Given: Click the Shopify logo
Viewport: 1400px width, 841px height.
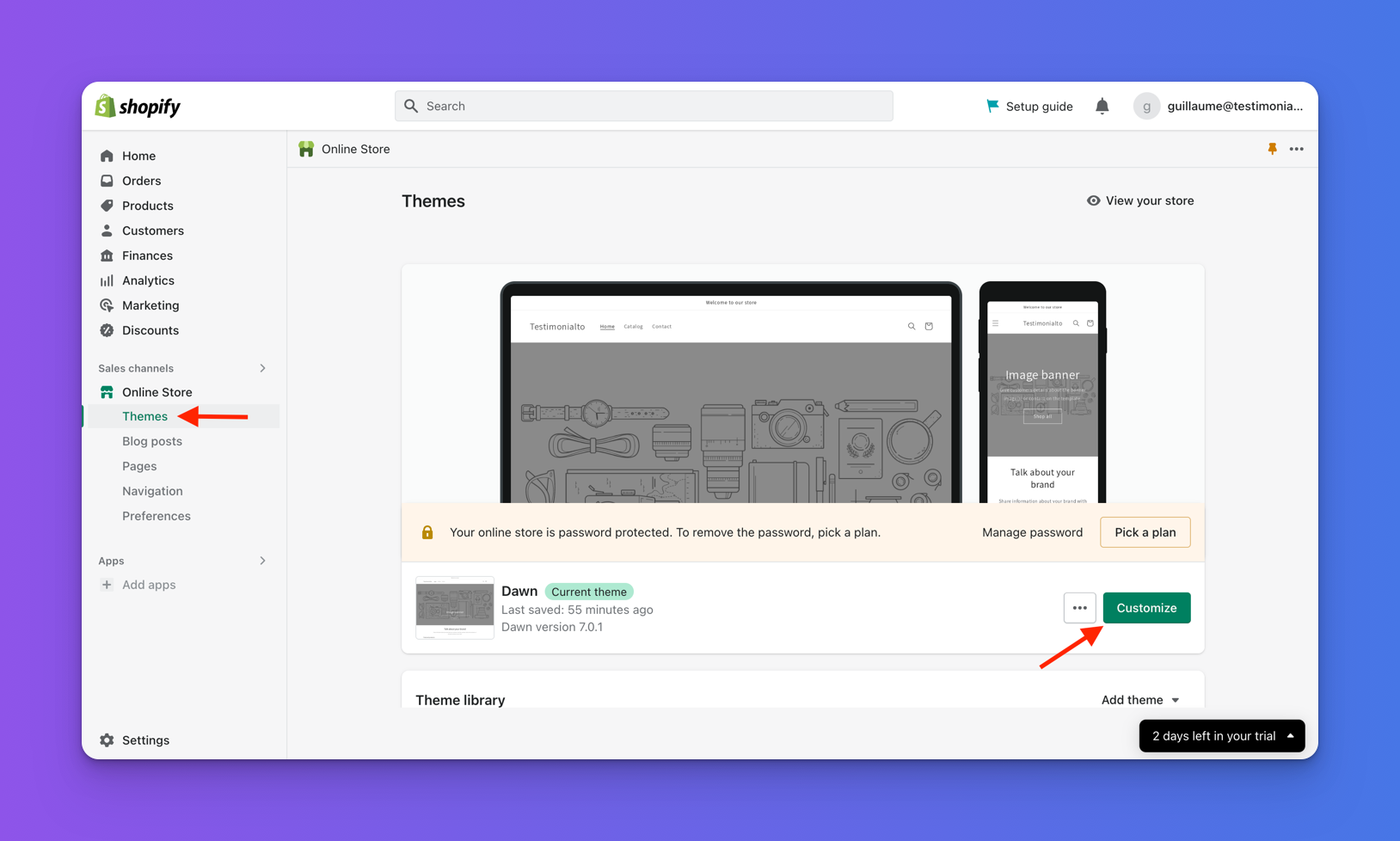Looking at the screenshot, I should tap(138, 106).
